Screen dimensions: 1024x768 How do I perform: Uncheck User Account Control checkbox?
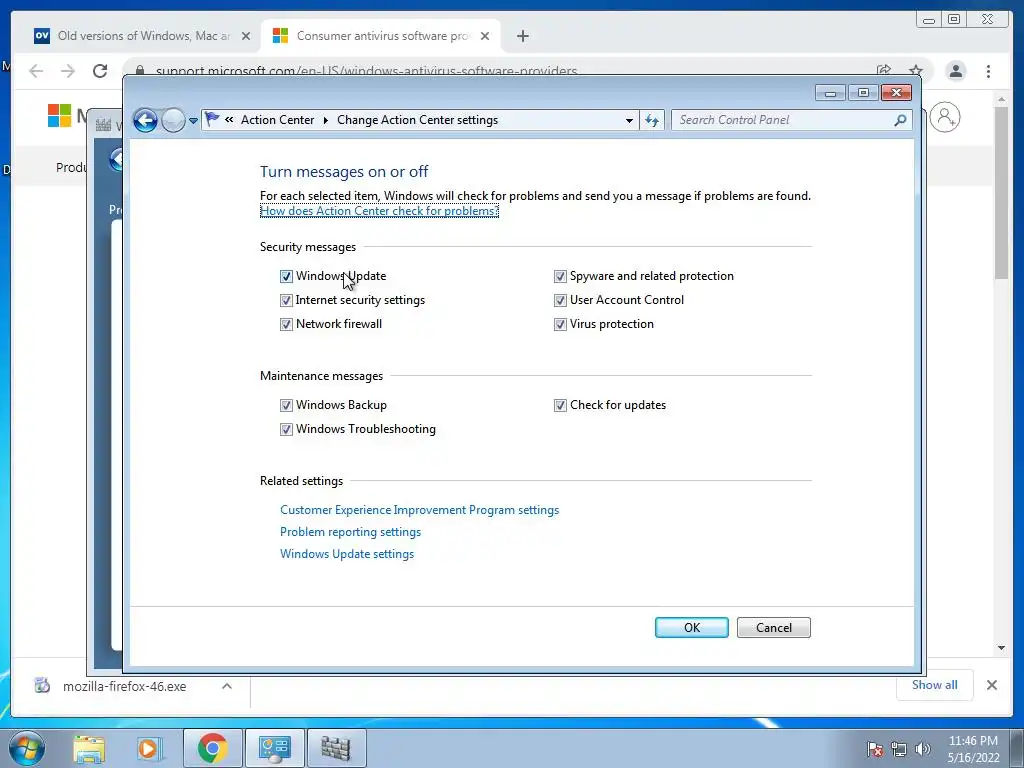[x=560, y=300]
